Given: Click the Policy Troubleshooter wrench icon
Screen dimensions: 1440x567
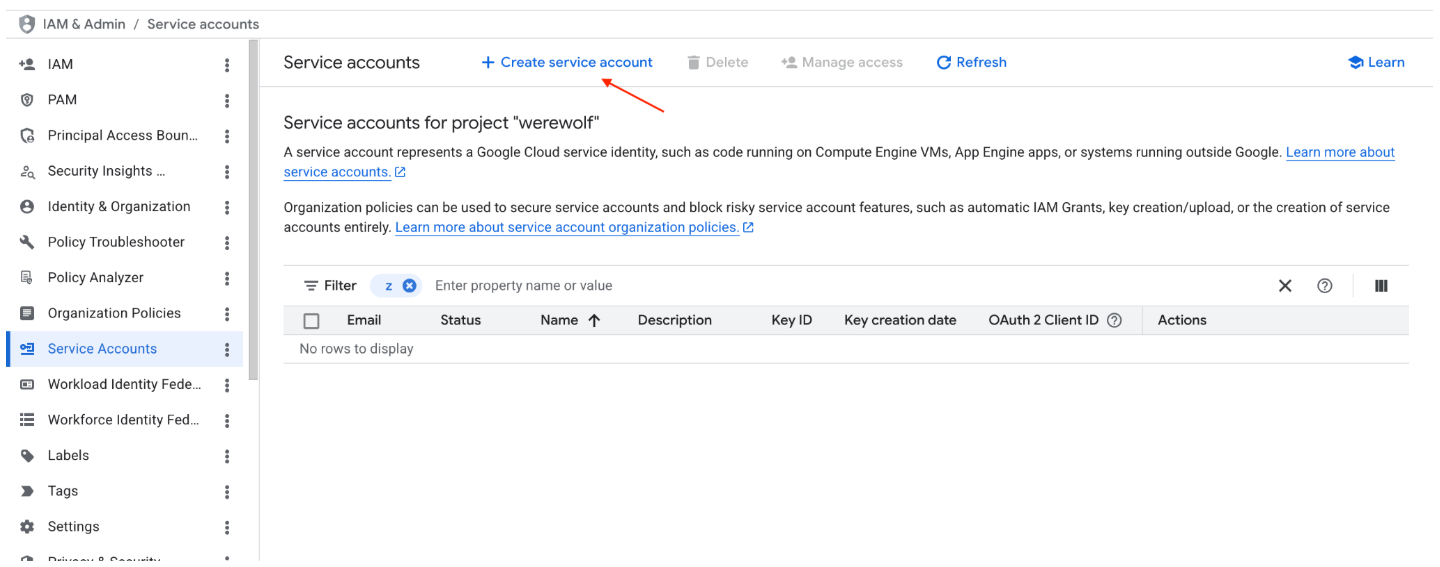Looking at the screenshot, I should (x=27, y=242).
